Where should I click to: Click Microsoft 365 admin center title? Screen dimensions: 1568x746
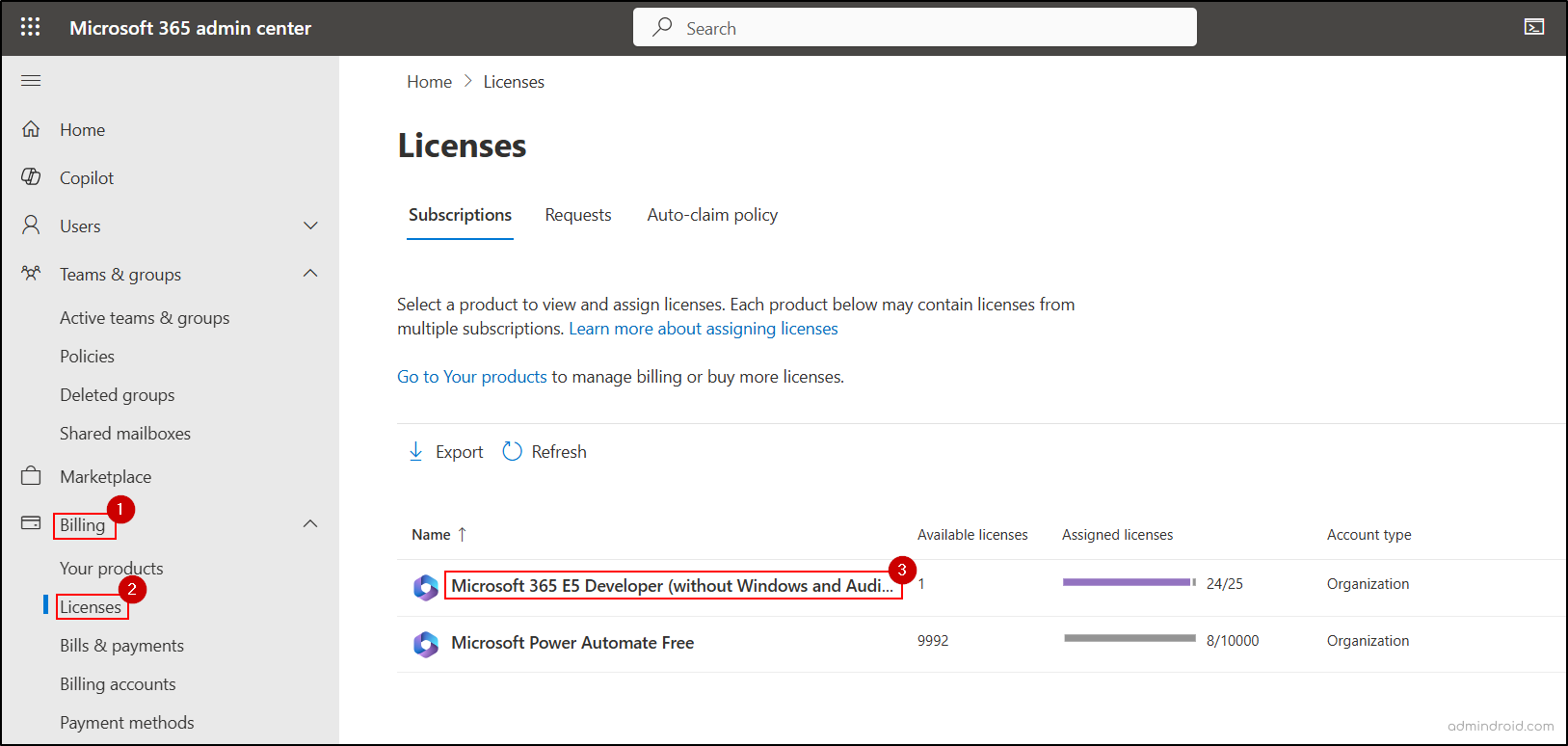(x=190, y=28)
